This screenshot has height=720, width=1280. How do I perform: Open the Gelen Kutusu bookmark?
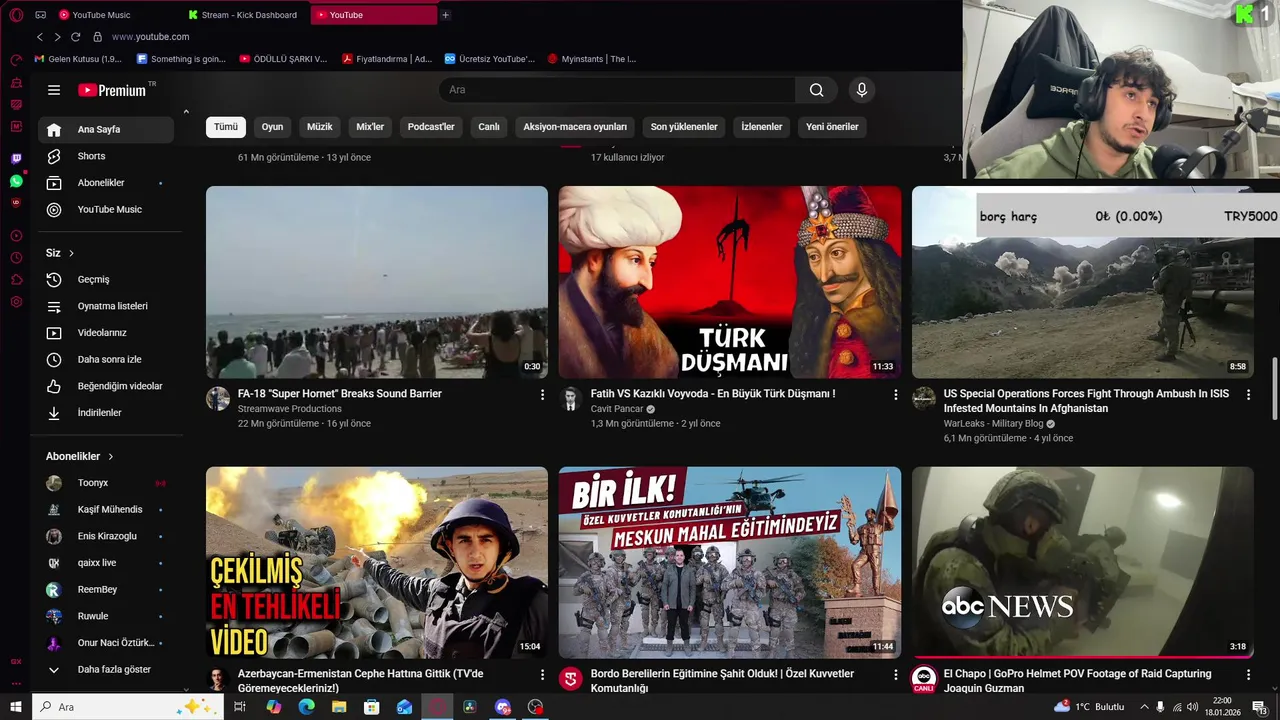point(78,59)
